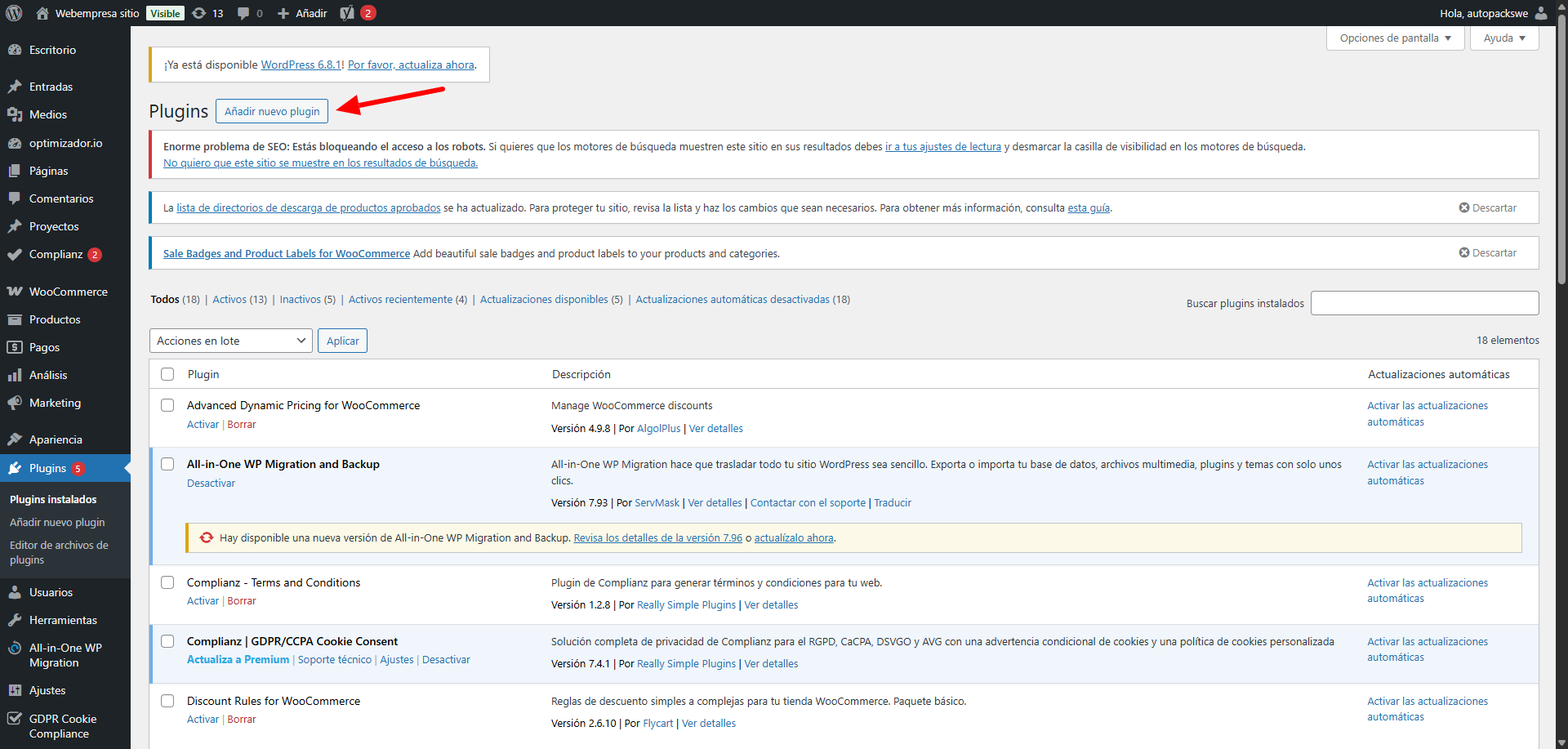
Task: Click the Medios media icon
Action: click(x=15, y=114)
